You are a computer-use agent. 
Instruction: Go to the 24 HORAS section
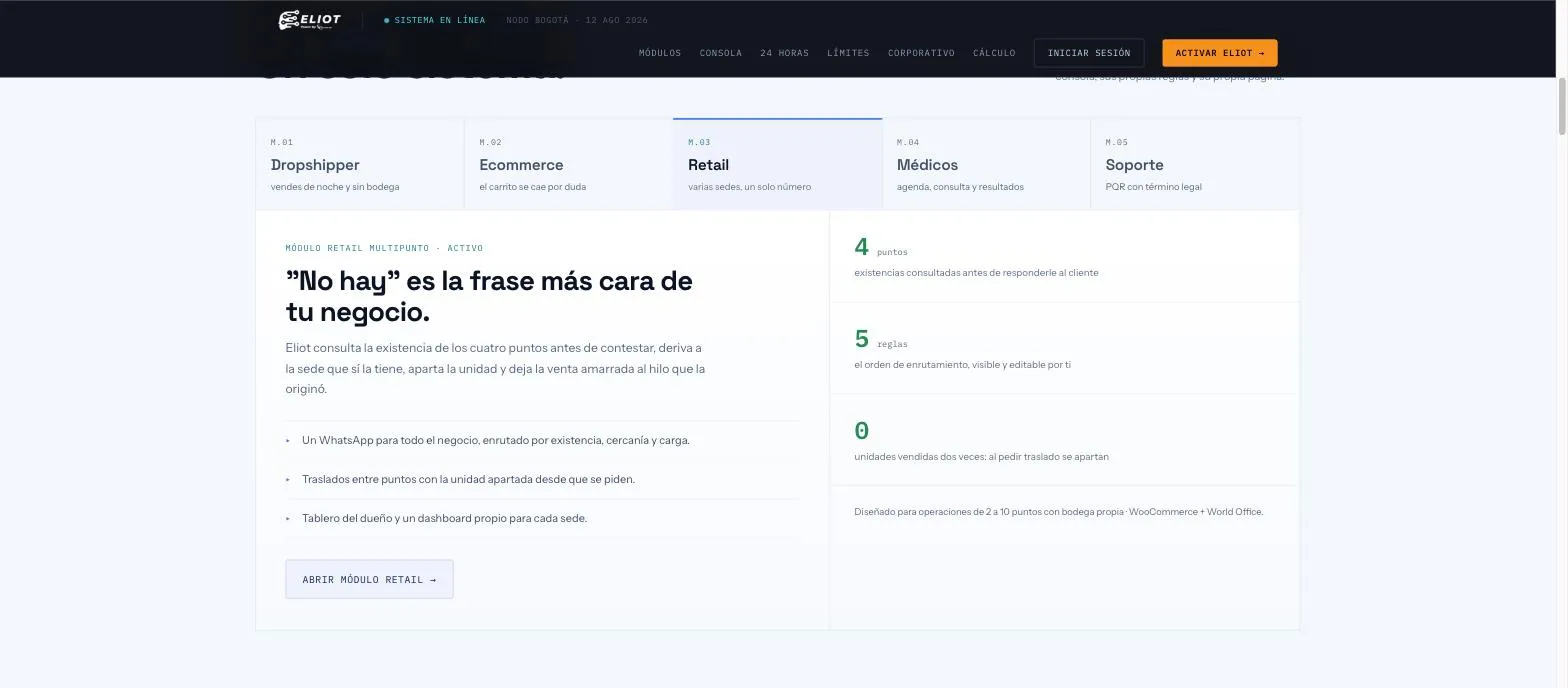785,53
